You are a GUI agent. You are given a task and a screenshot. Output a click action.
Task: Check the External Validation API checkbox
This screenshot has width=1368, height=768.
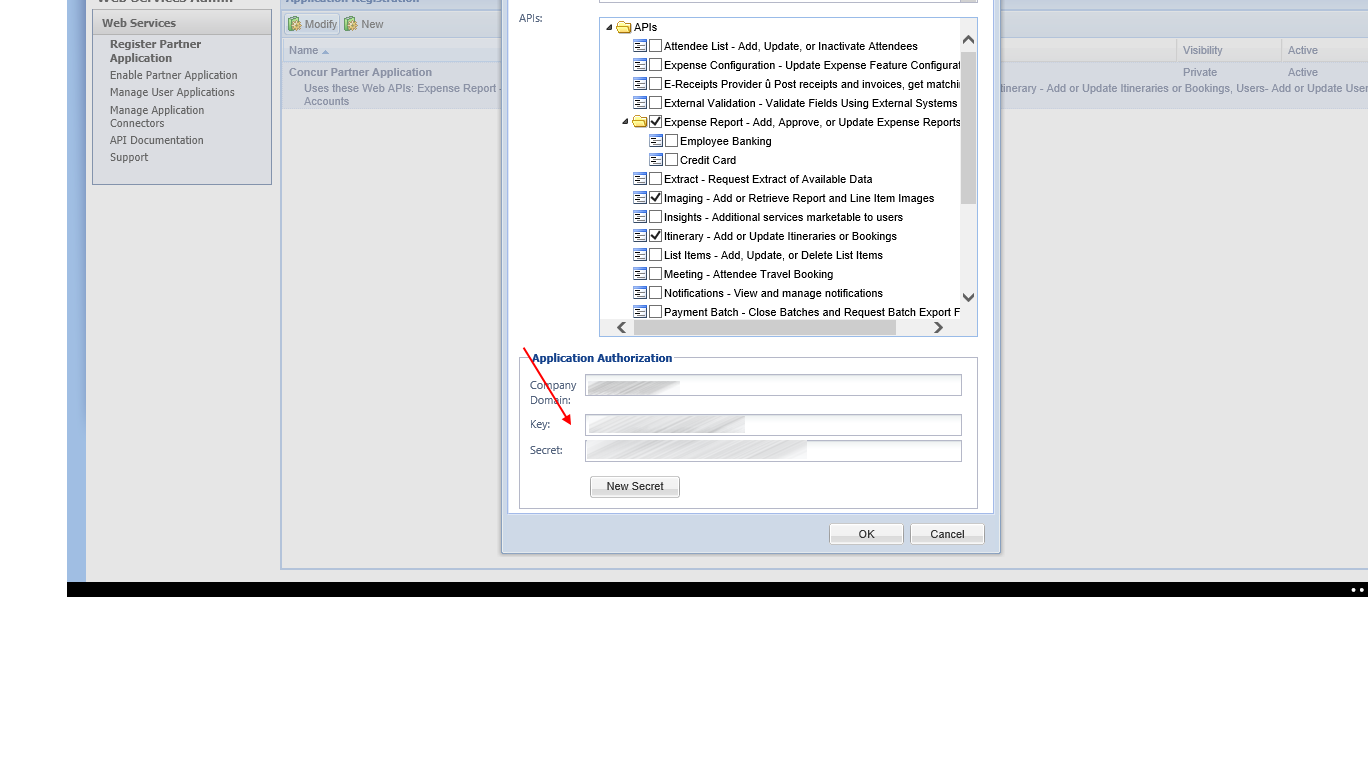[656, 103]
